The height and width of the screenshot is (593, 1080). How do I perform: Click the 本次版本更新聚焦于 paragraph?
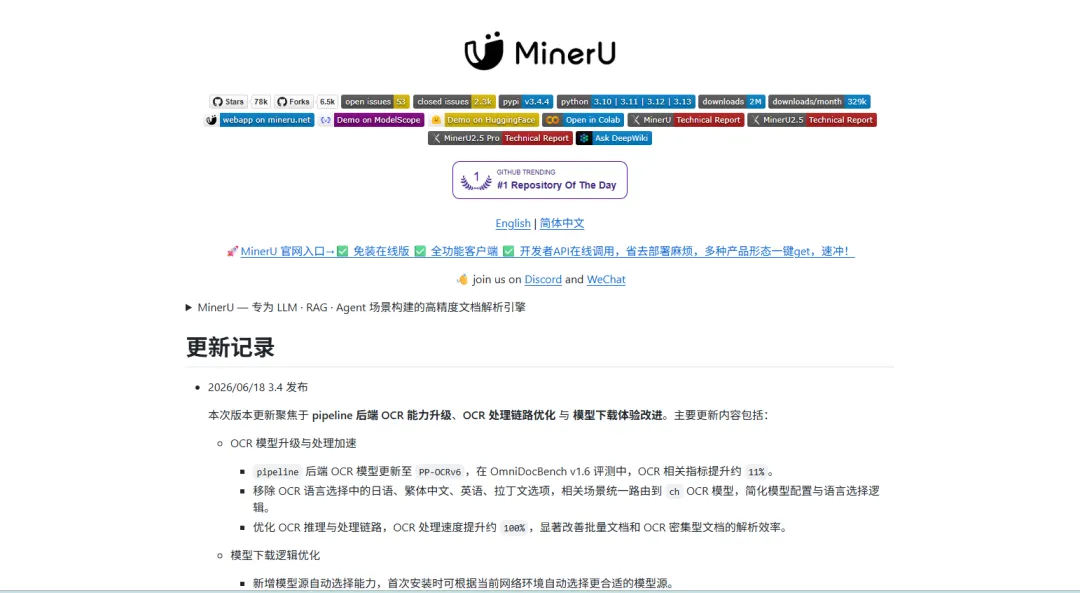pyautogui.click(x=488, y=415)
